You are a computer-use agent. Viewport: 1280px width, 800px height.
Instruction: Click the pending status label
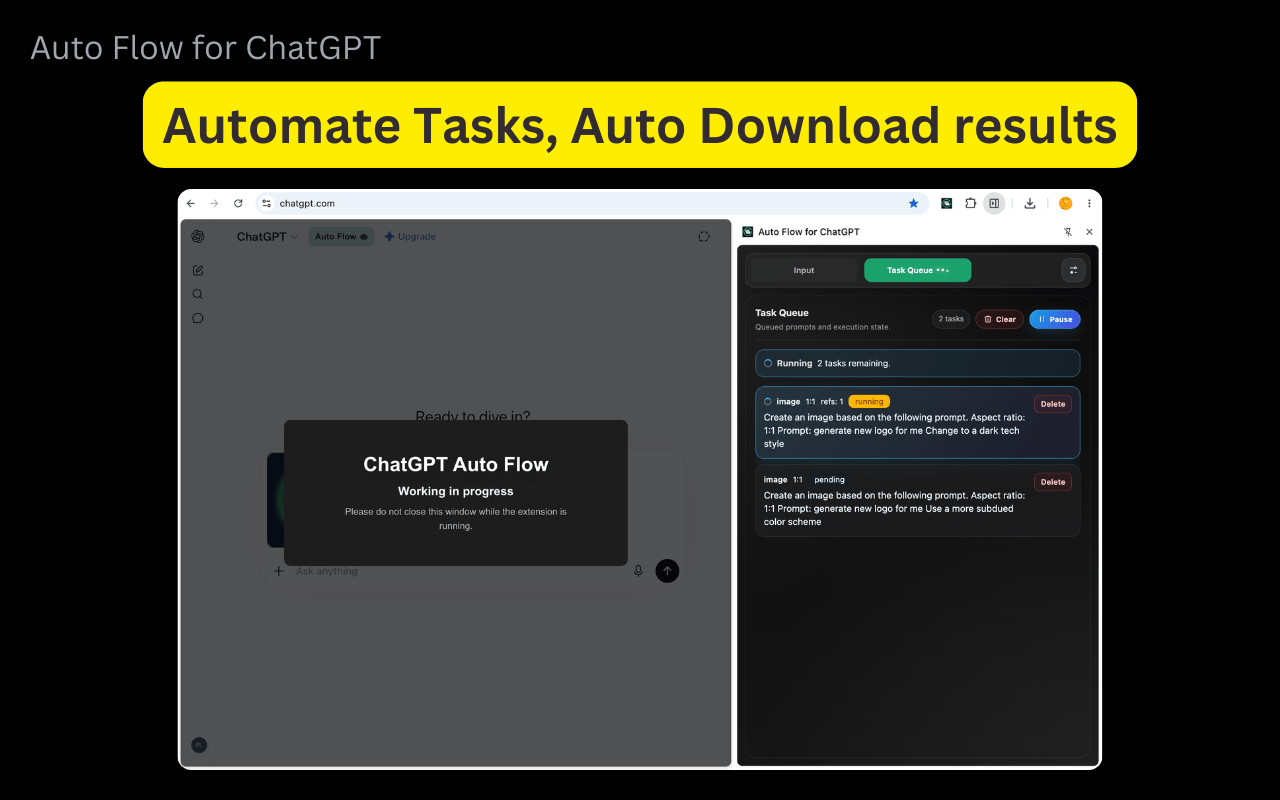coord(829,480)
